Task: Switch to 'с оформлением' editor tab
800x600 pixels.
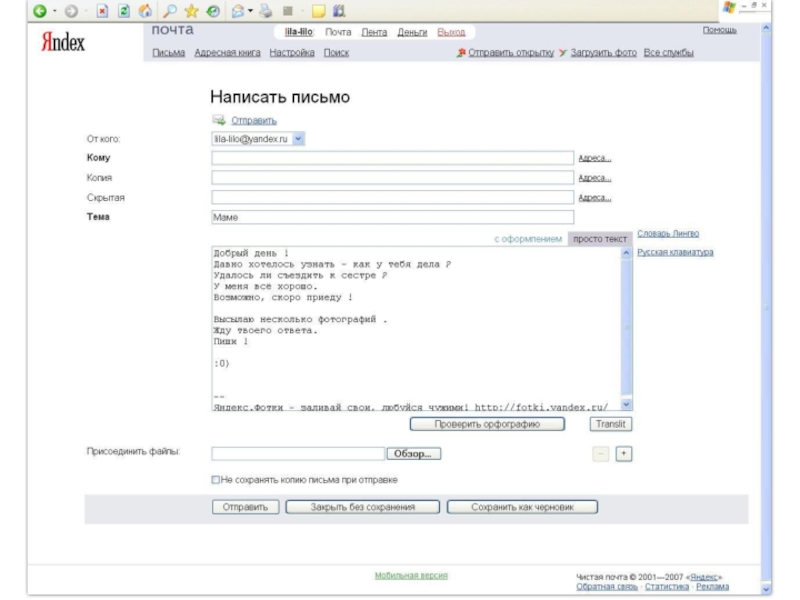Action: coord(529,239)
